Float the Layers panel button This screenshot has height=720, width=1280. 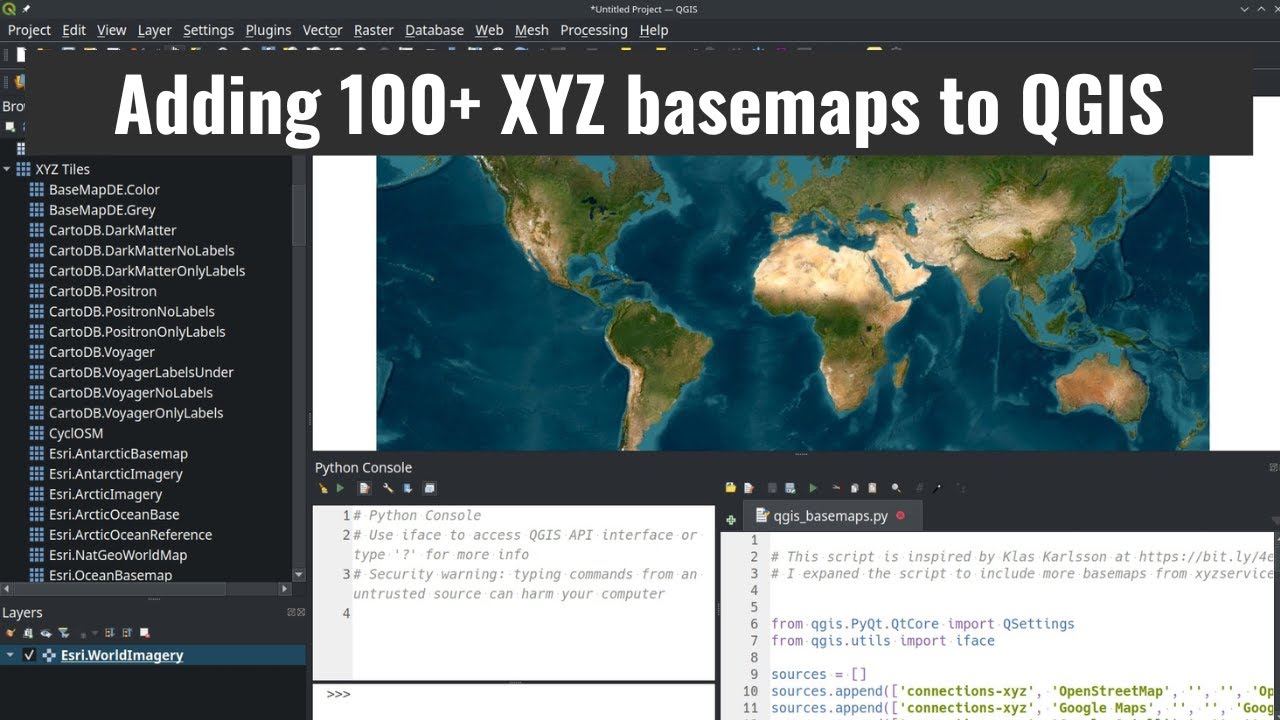291,612
